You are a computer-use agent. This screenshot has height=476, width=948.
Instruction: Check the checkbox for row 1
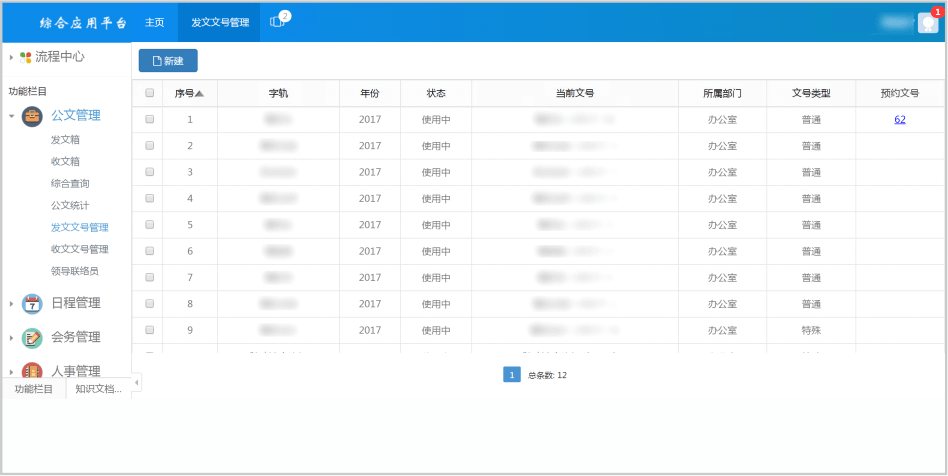pyautogui.click(x=150, y=119)
